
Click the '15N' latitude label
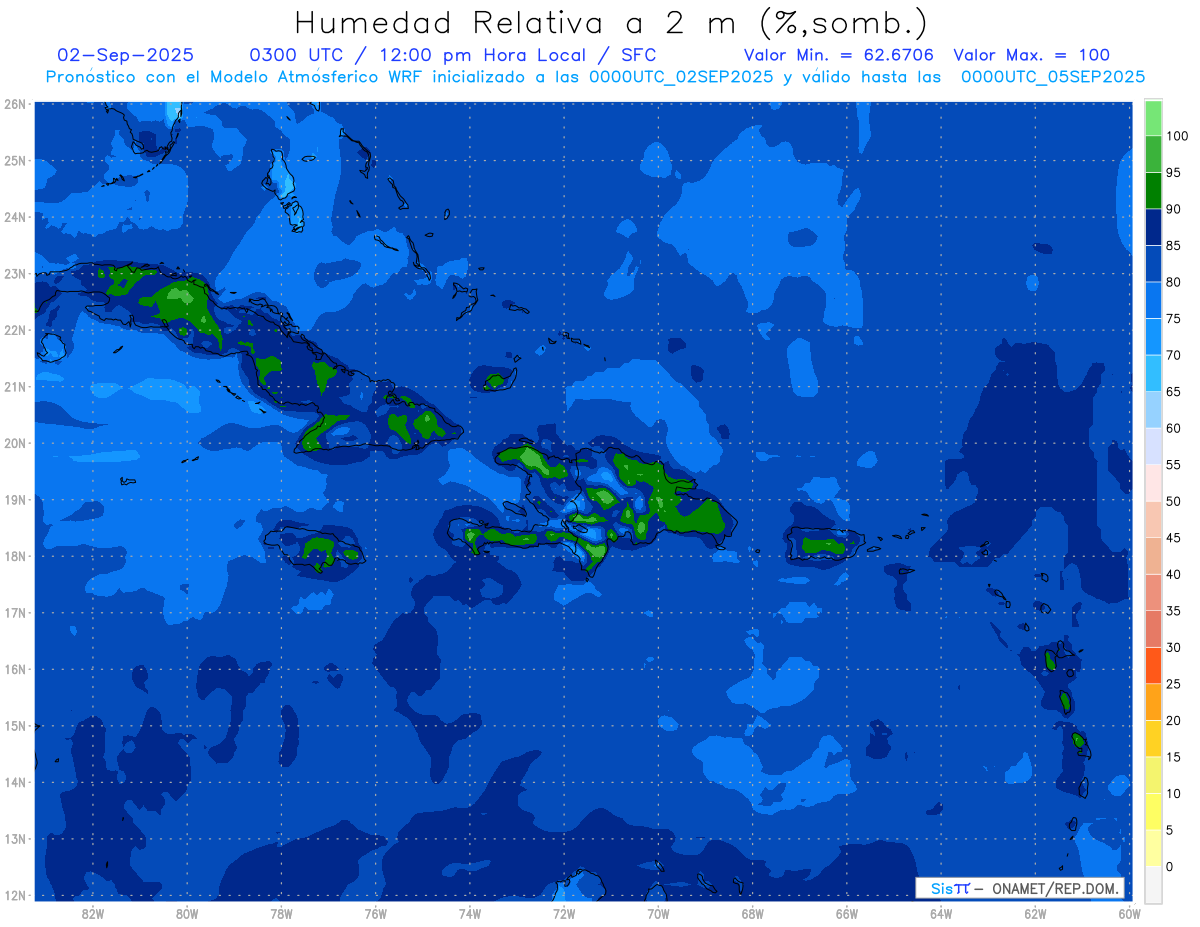[x=16, y=725]
